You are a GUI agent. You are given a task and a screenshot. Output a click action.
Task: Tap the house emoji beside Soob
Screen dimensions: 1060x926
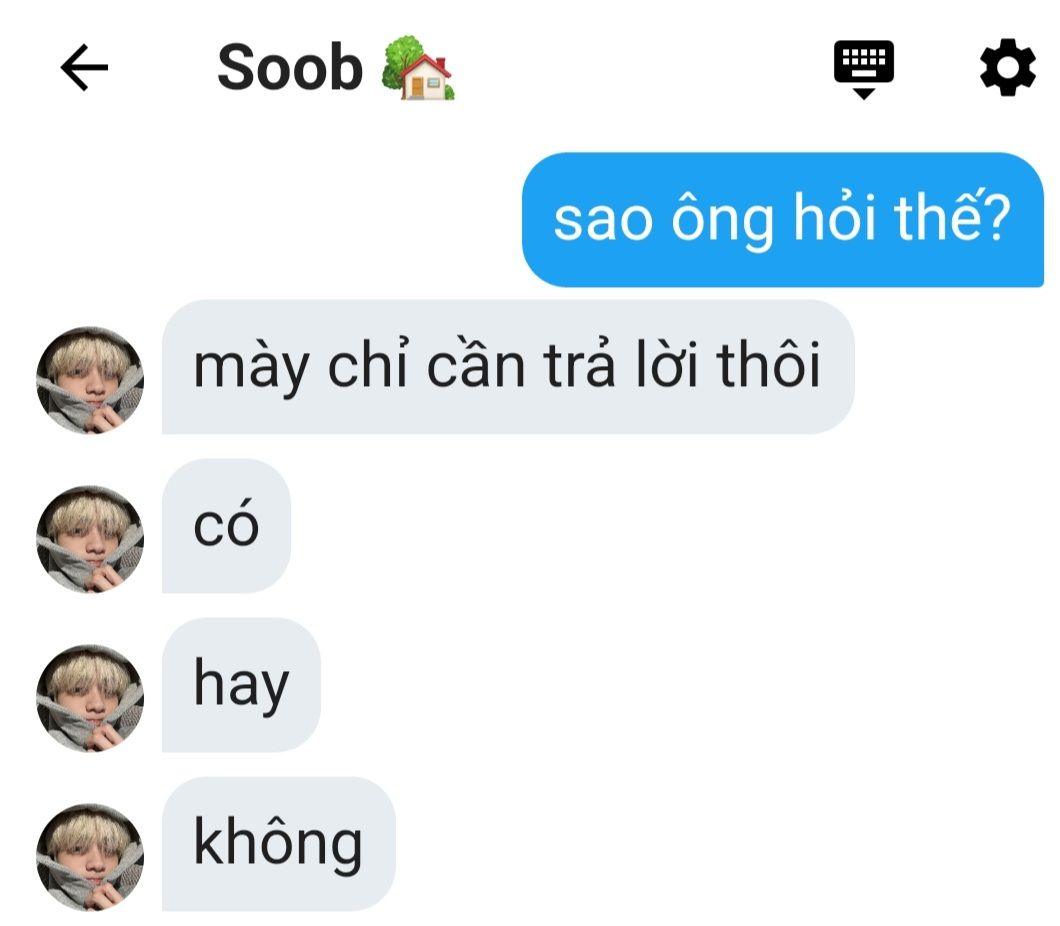coord(418,68)
